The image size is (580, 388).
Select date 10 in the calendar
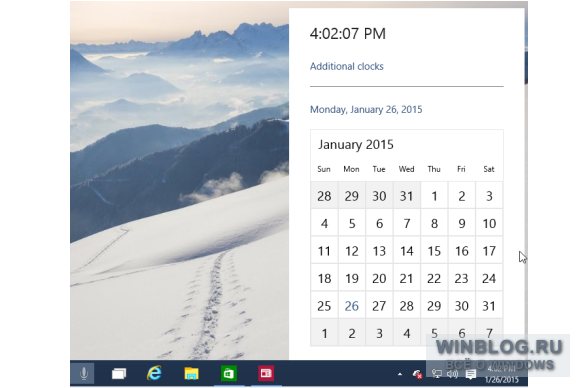point(489,223)
